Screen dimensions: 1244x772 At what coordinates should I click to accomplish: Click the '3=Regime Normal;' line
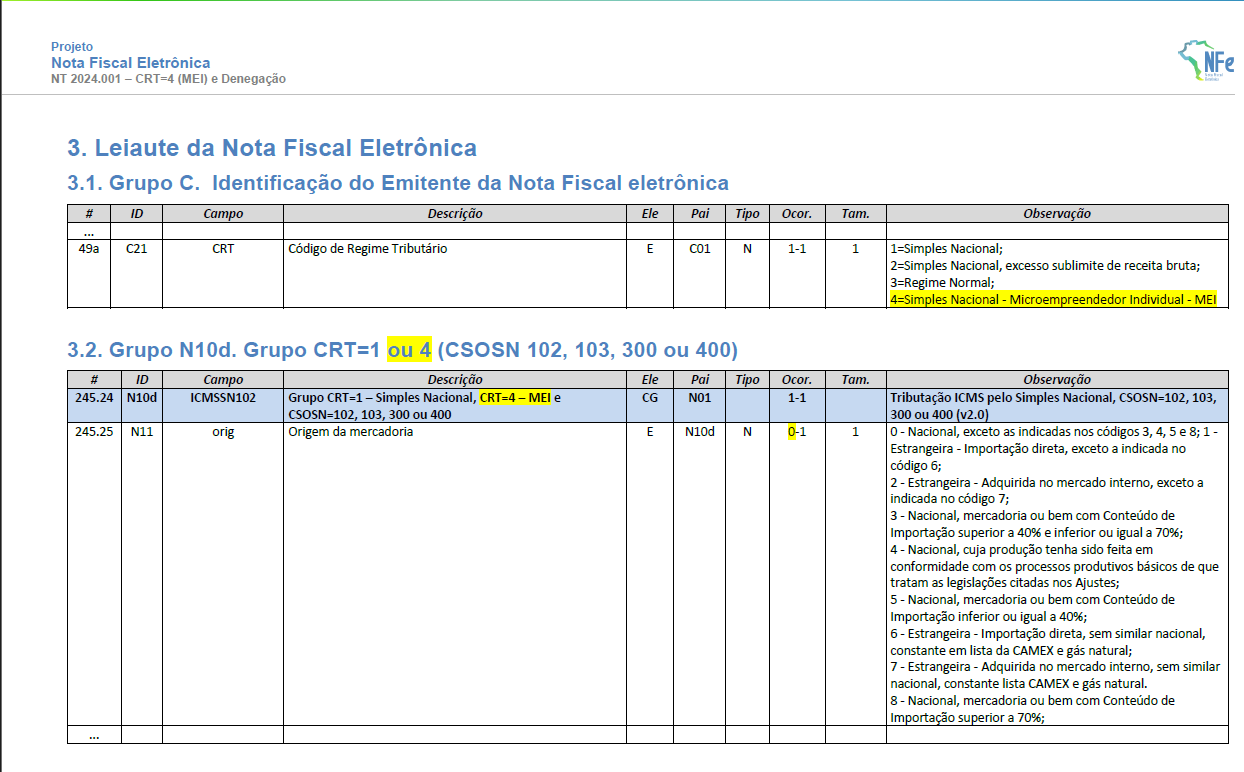[941, 282]
